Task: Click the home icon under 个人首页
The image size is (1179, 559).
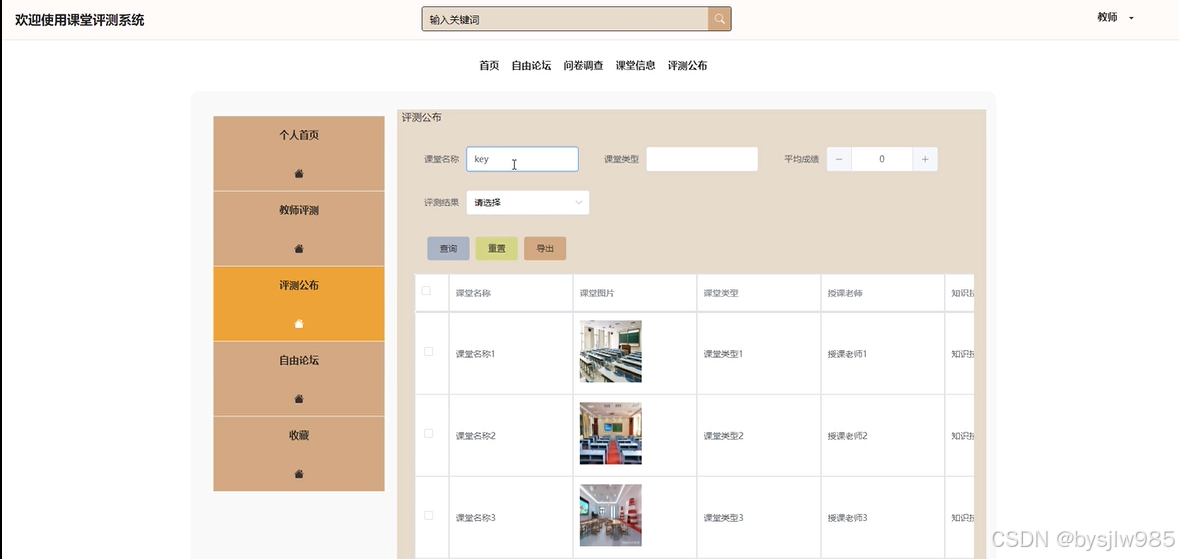Action: point(299,174)
